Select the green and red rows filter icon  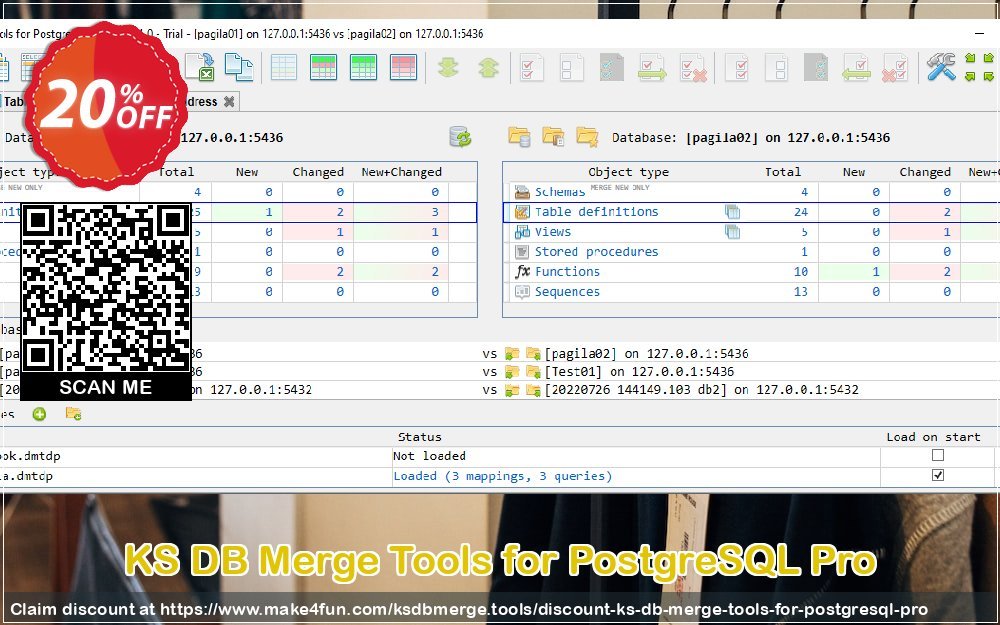[x=323, y=67]
